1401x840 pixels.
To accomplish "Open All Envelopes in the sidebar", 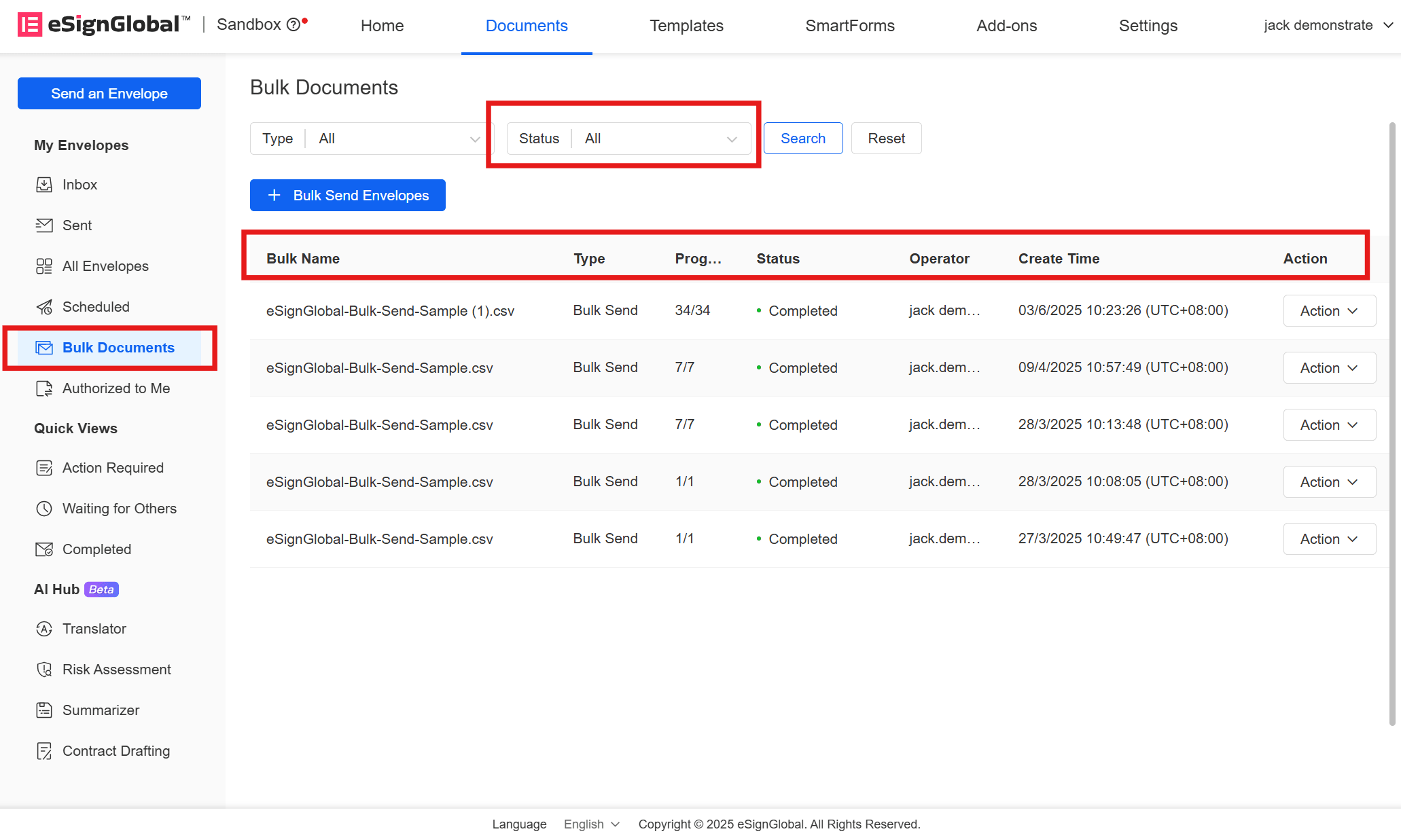I will (x=105, y=266).
